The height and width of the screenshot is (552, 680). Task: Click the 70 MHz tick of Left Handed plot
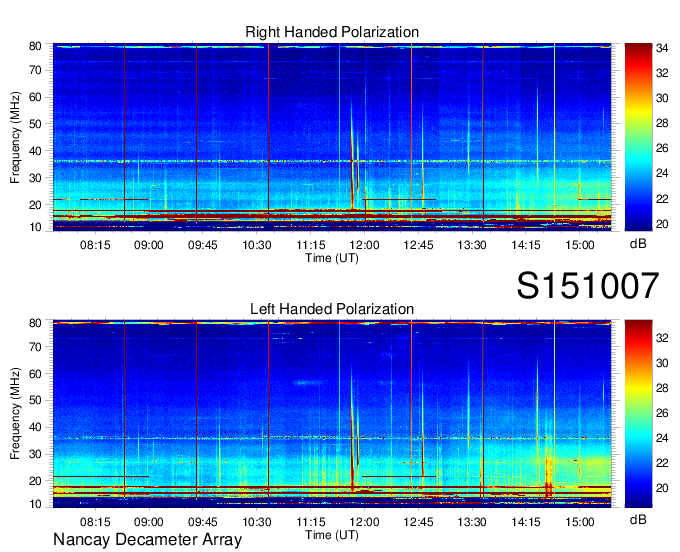[35, 347]
